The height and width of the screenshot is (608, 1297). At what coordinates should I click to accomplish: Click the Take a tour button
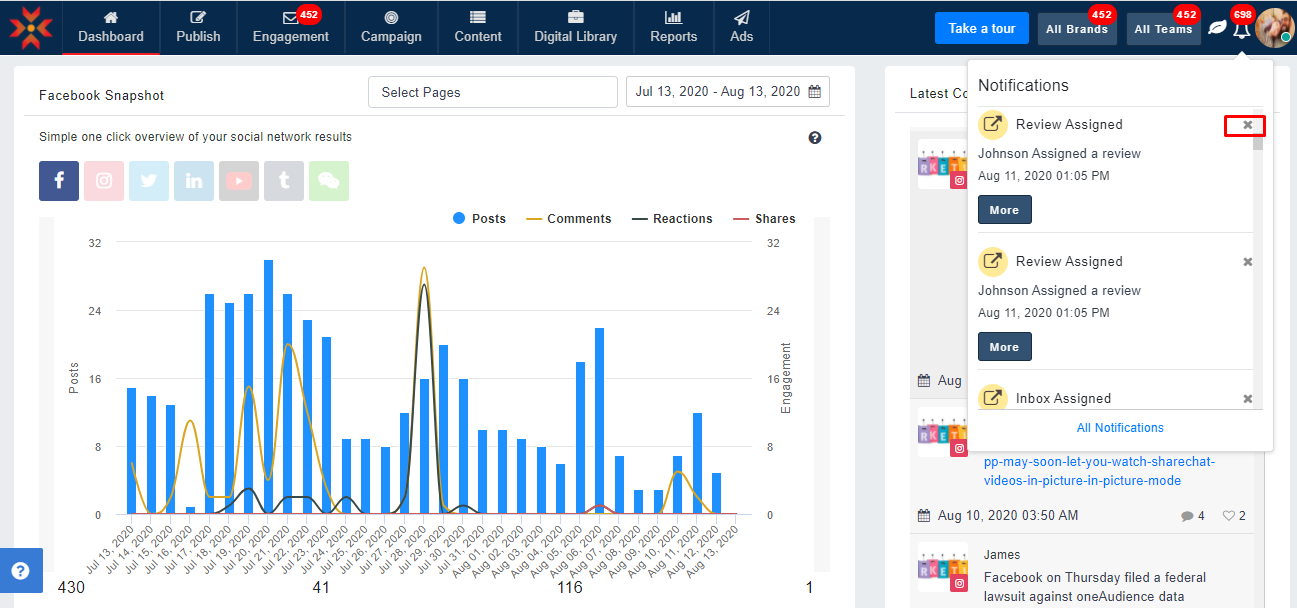point(981,28)
